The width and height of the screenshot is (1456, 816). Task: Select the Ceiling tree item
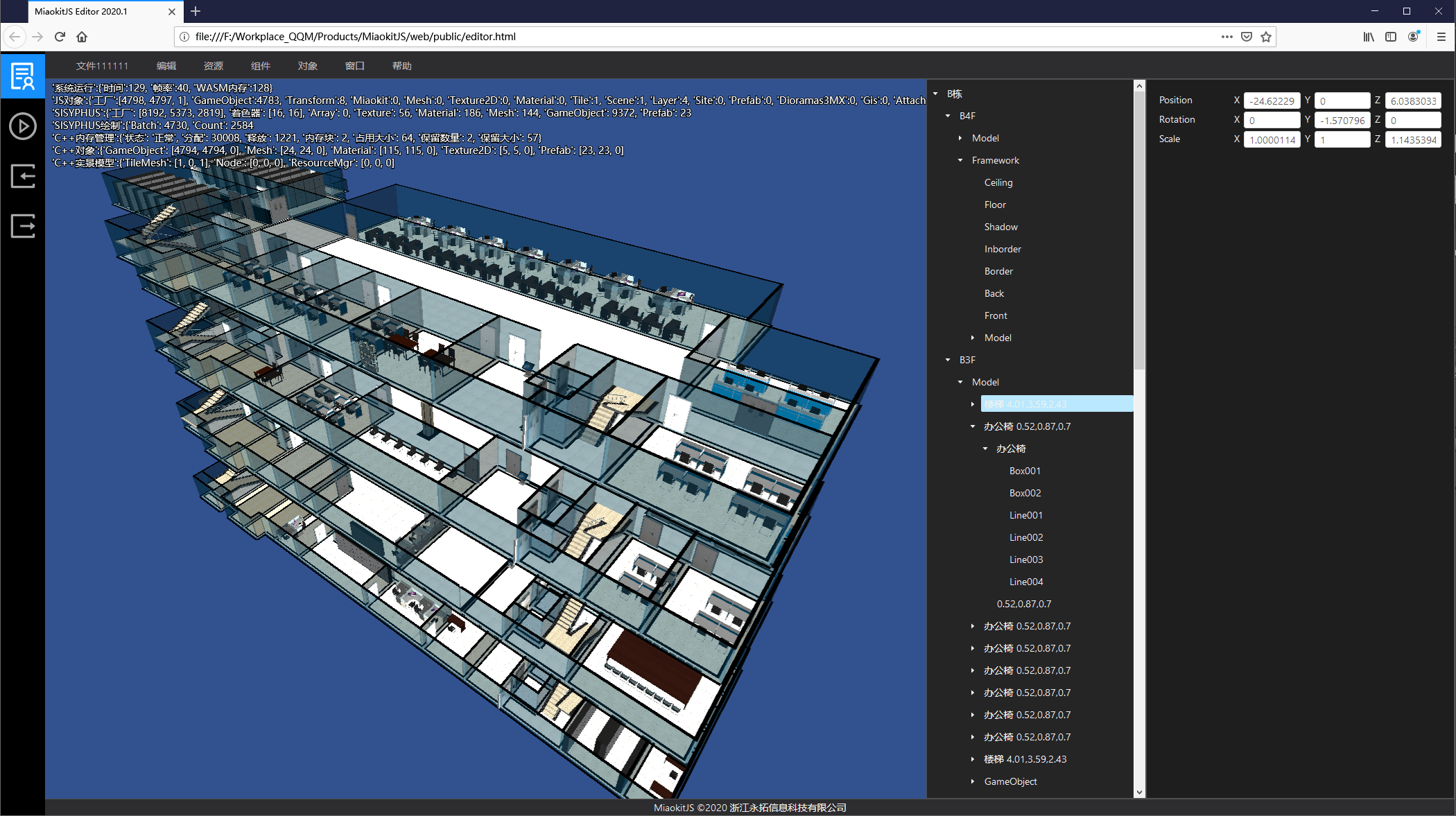click(x=998, y=182)
